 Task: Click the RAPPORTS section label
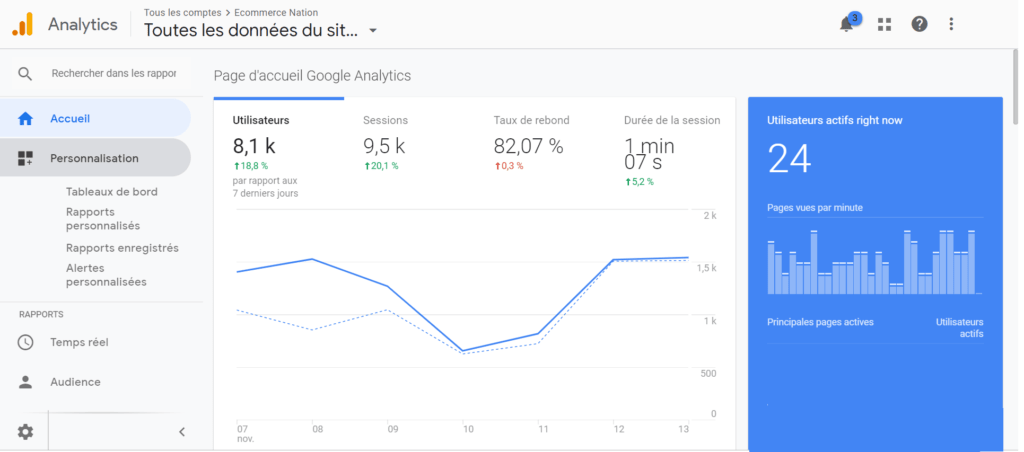point(41,314)
